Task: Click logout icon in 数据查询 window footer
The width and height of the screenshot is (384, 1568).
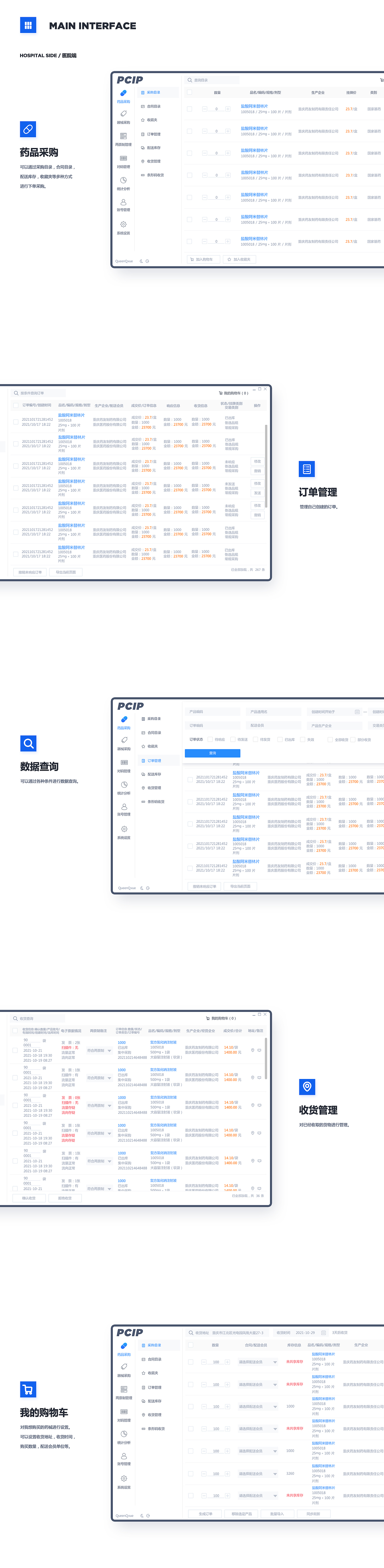Action: [x=148, y=888]
